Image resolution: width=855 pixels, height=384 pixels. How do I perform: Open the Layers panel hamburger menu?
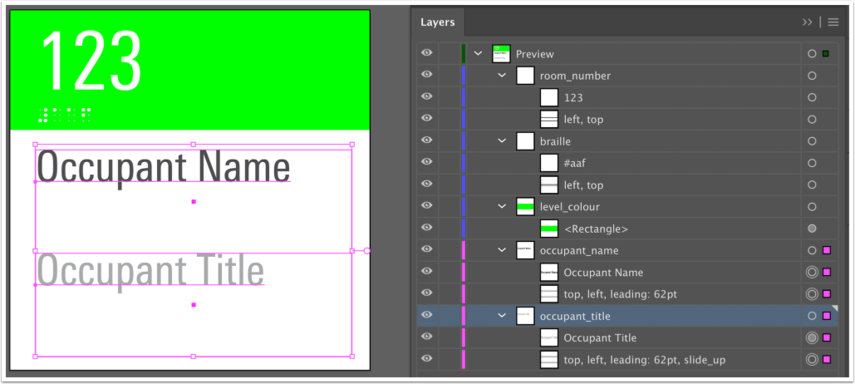[x=833, y=22]
